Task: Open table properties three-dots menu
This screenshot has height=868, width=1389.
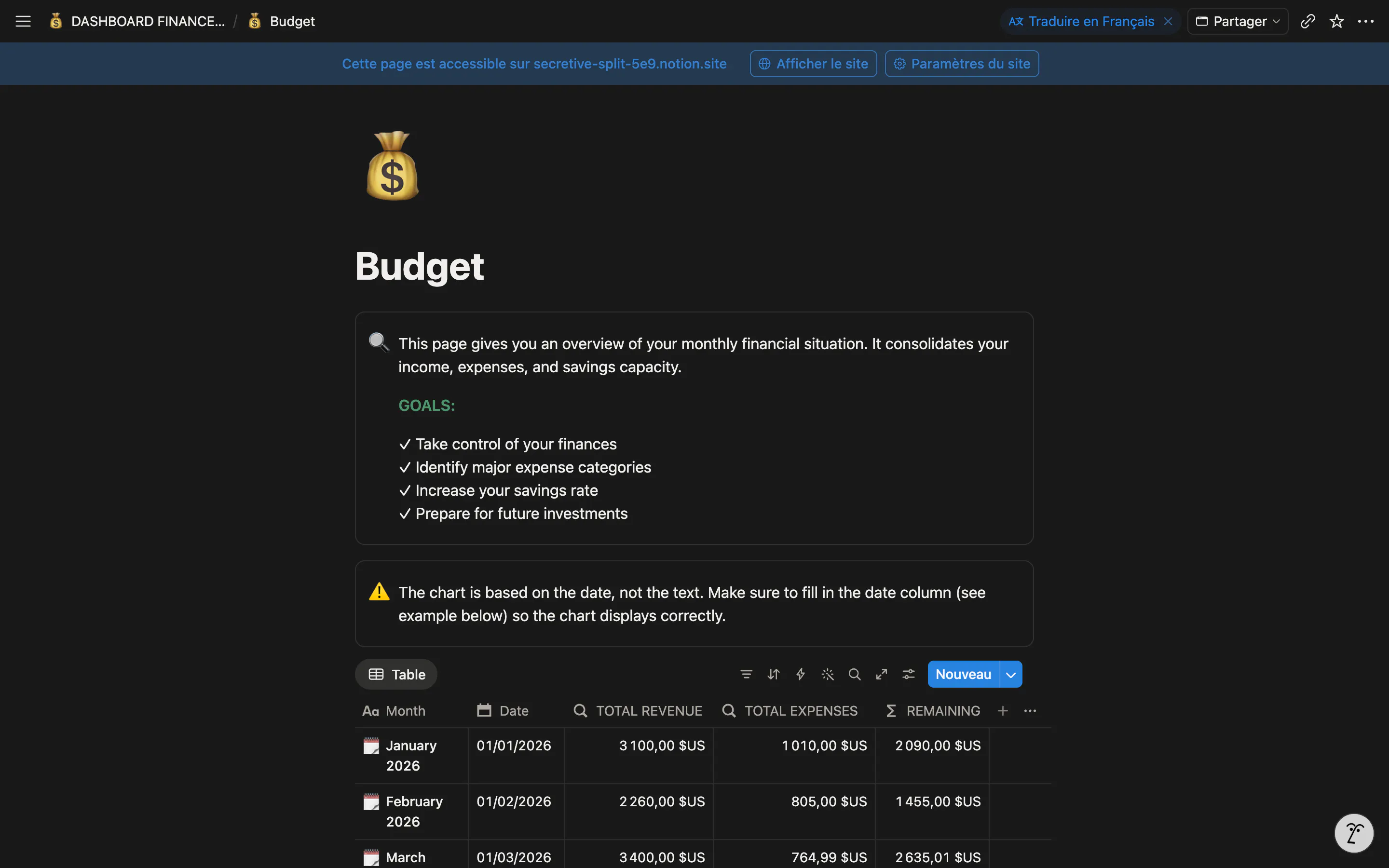Action: click(x=1030, y=711)
